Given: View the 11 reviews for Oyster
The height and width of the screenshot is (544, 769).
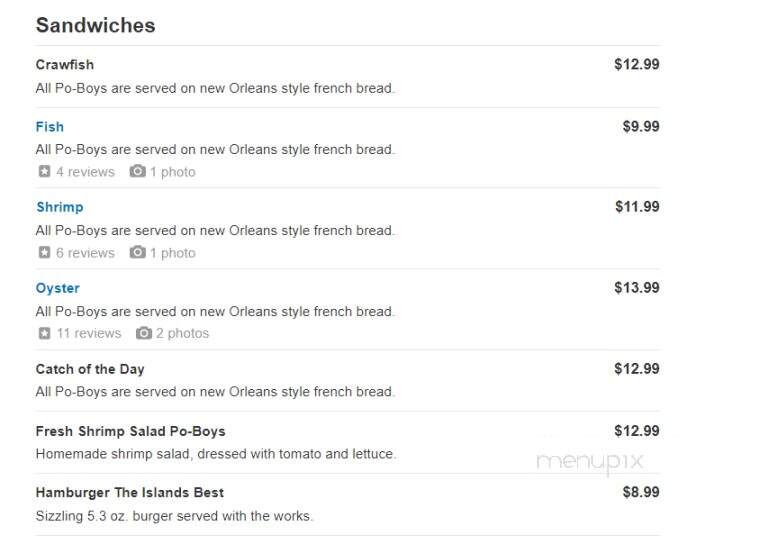Looking at the screenshot, I should tap(89, 334).
